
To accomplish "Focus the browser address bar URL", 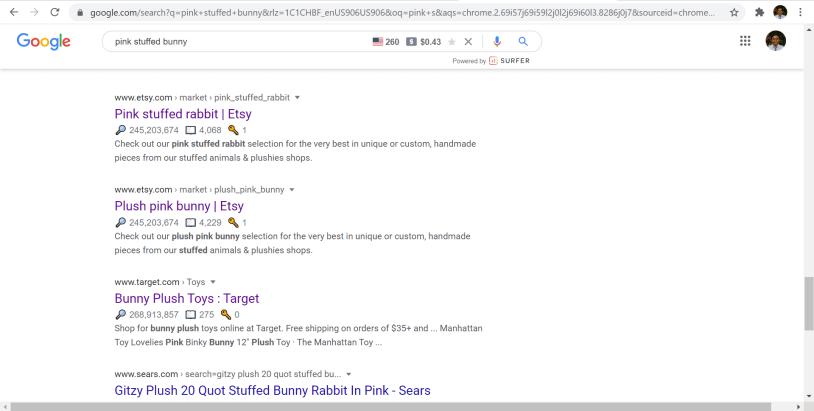I will click(402, 12).
